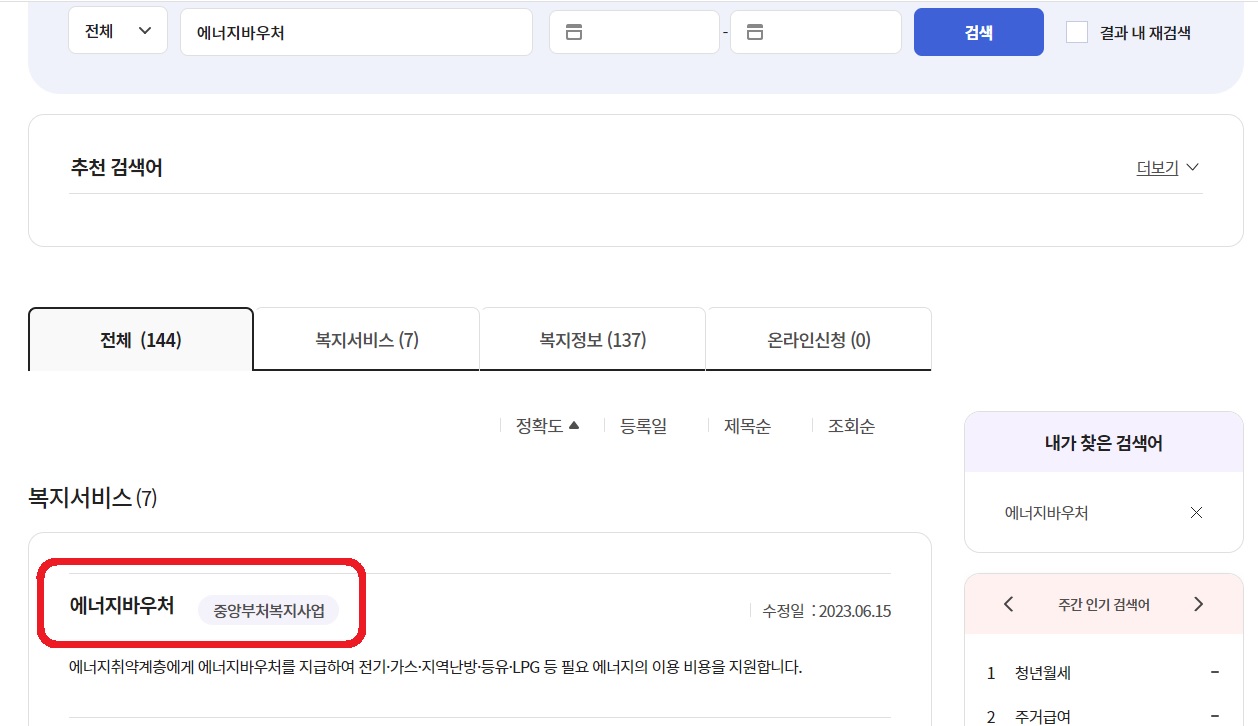This screenshot has height=726, width=1258.
Task: Open the 전체 search category dropdown
Action: point(117,30)
